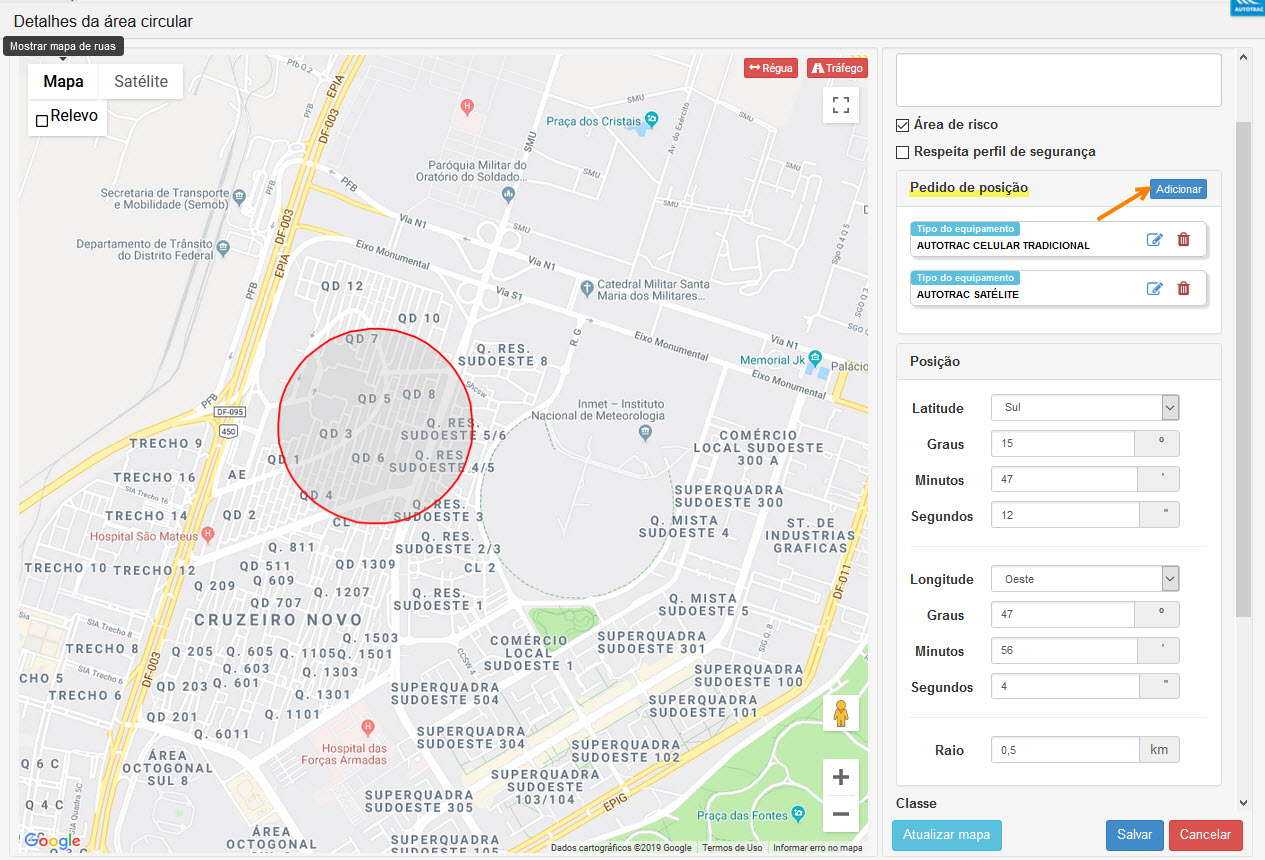Click the Latitude Graus input field
This screenshot has height=860, width=1265.
(x=1063, y=443)
